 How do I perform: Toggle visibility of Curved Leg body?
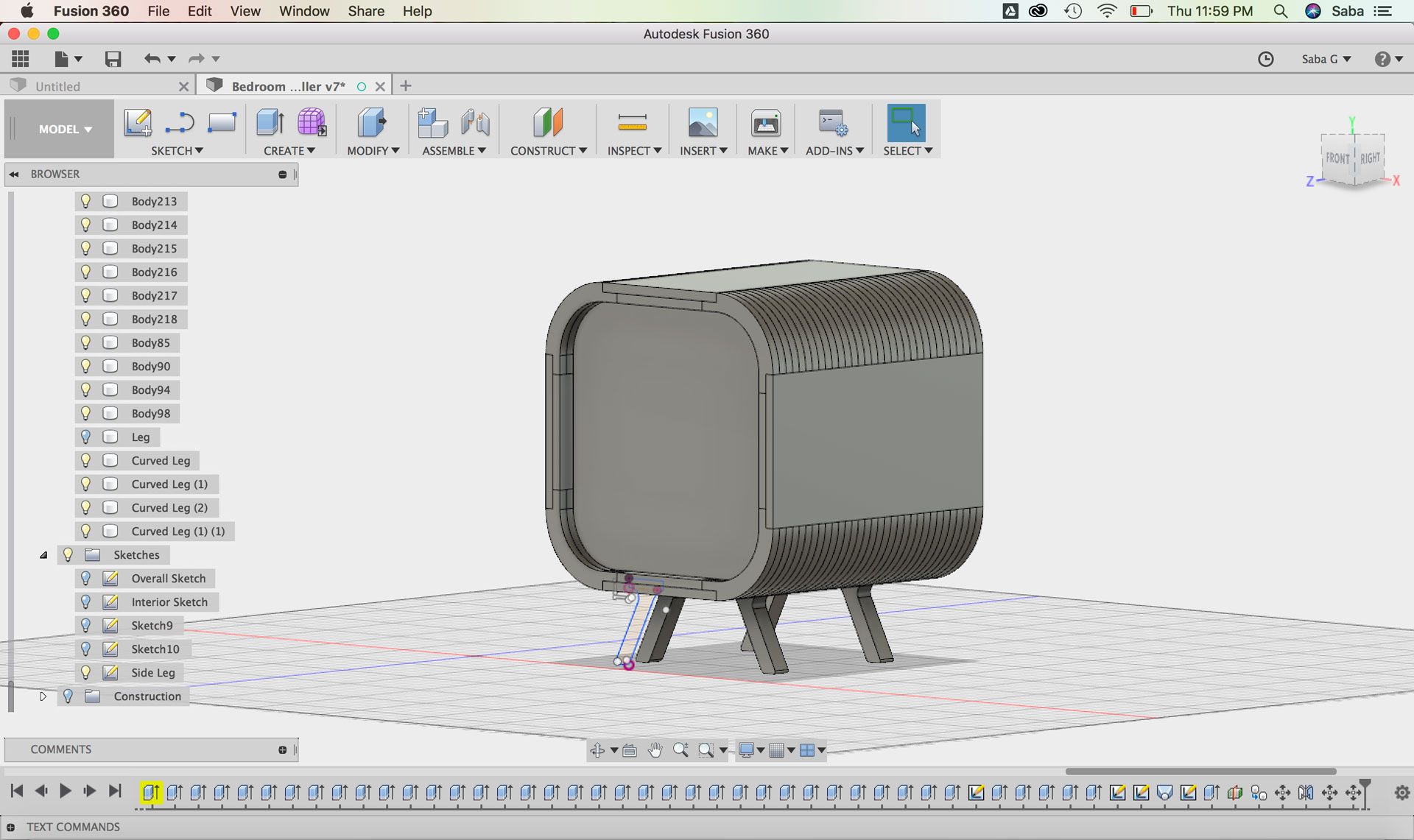click(x=86, y=460)
